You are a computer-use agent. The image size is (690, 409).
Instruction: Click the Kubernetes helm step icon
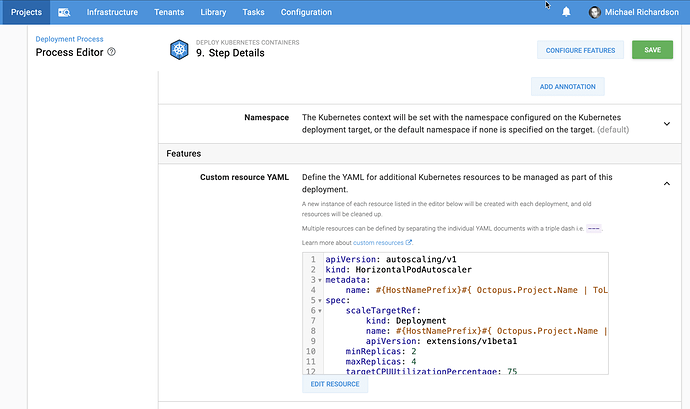pyautogui.click(x=179, y=49)
